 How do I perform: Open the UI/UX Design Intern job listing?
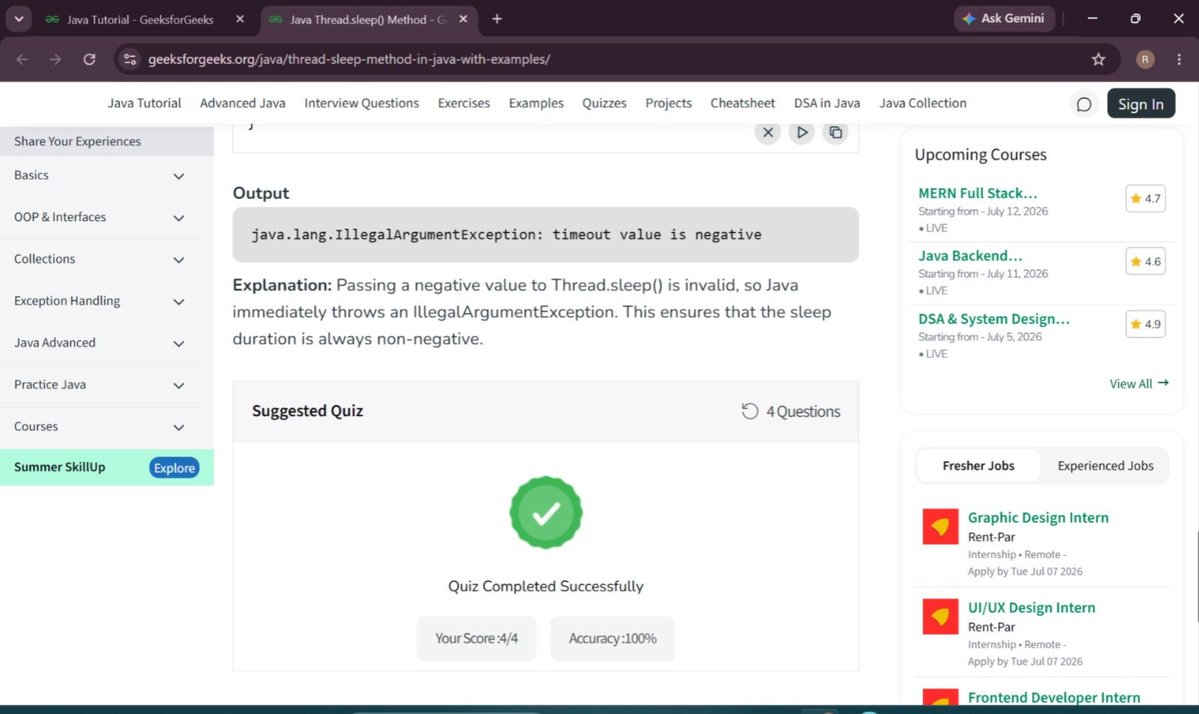[1031, 608]
